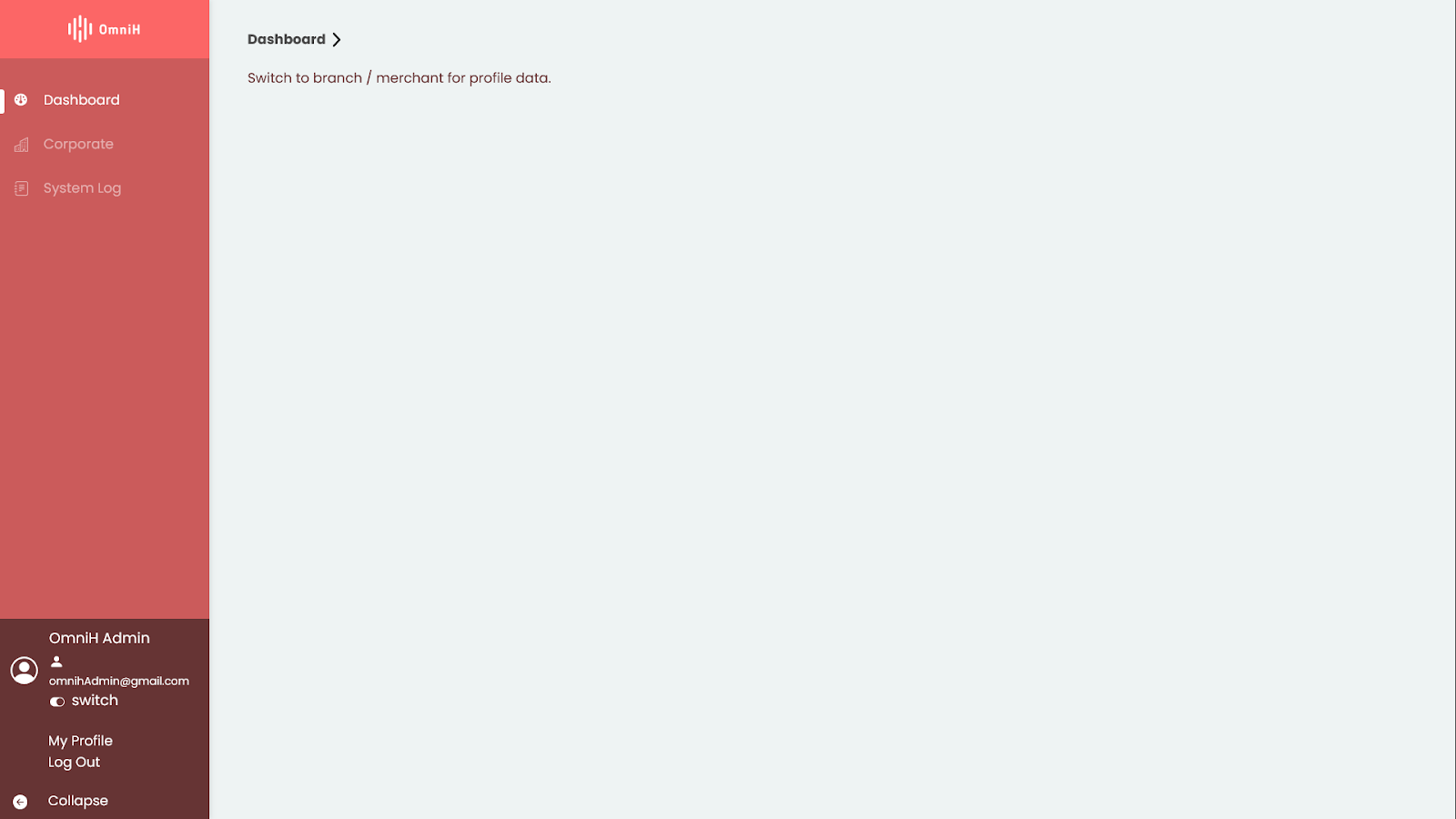The height and width of the screenshot is (819, 1456).
Task: Click the OmniH Admin user name
Action: [99, 638]
